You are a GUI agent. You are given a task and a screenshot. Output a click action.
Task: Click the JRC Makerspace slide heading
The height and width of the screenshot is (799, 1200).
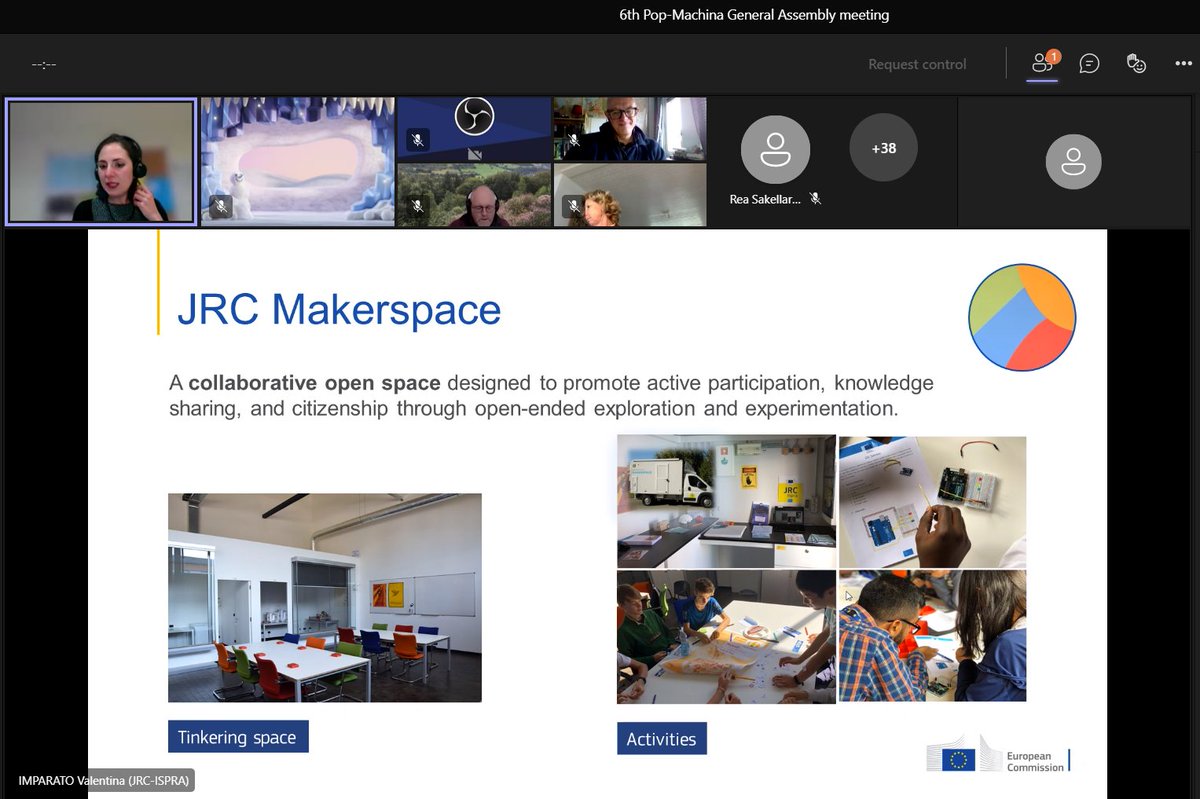click(339, 309)
